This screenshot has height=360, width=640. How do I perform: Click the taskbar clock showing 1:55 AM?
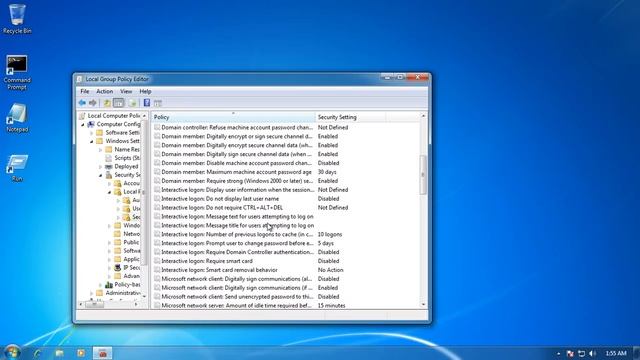pyautogui.click(x=616, y=353)
